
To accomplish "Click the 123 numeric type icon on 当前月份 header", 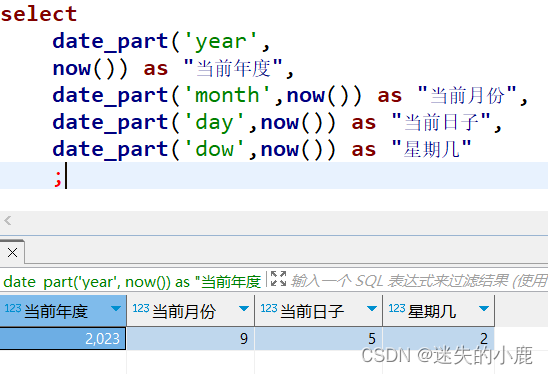I will [x=141, y=308].
